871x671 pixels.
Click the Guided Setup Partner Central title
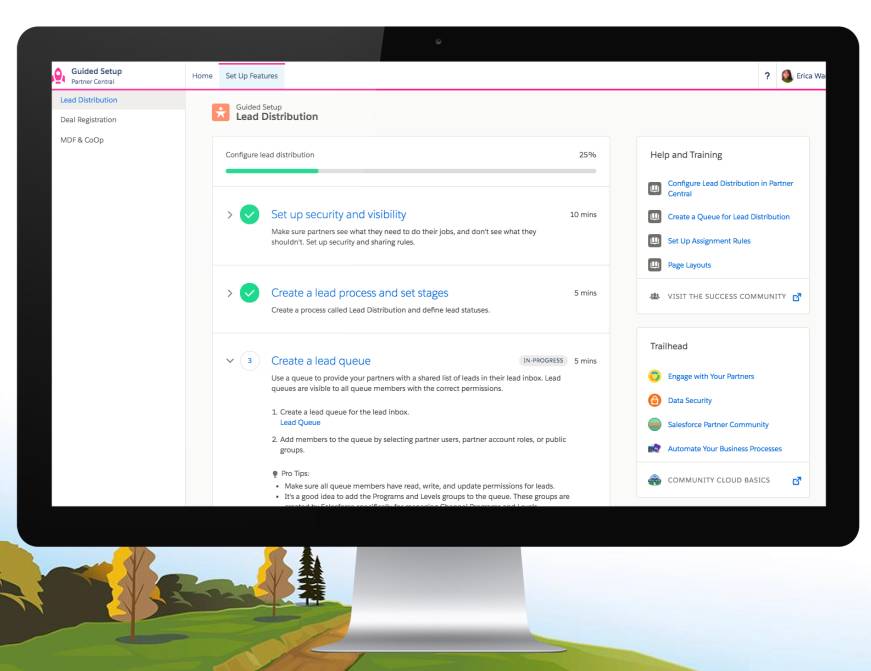[96, 76]
